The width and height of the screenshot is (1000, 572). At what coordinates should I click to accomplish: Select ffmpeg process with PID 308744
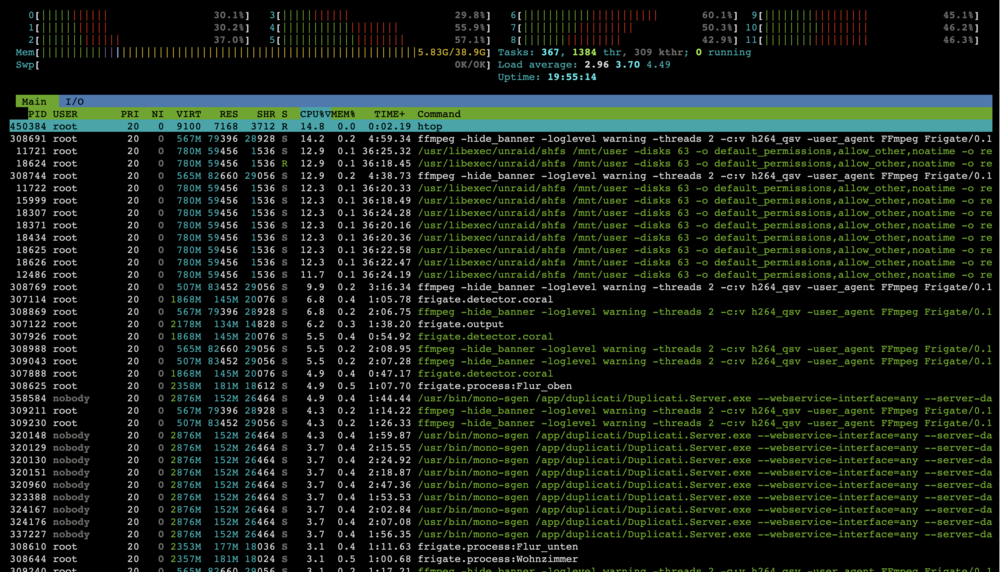coord(501,175)
